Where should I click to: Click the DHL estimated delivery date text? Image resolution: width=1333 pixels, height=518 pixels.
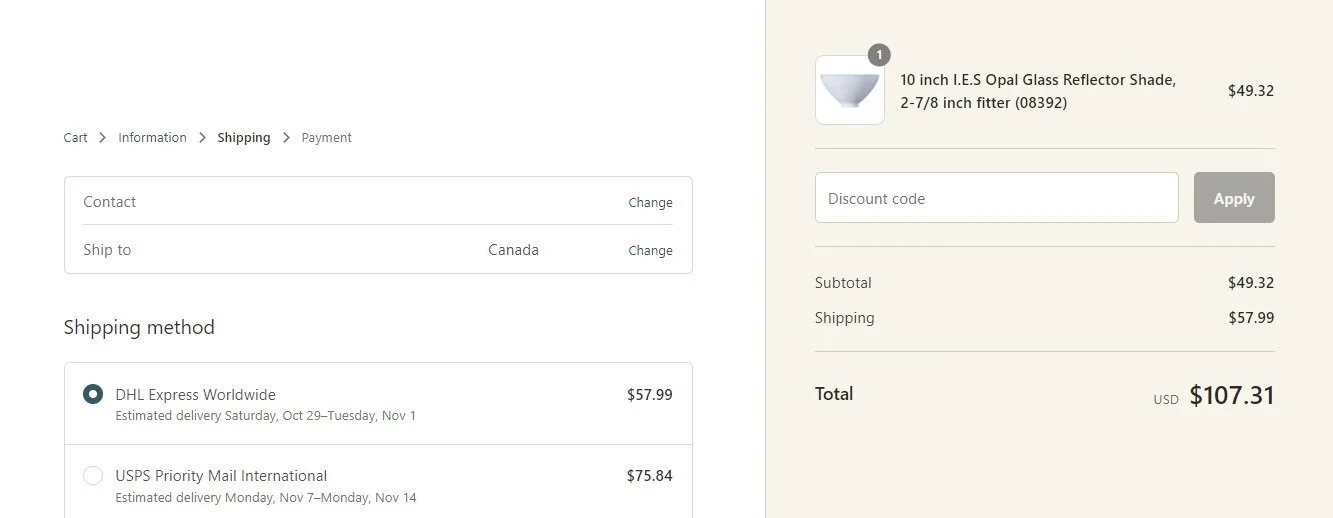(265, 415)
